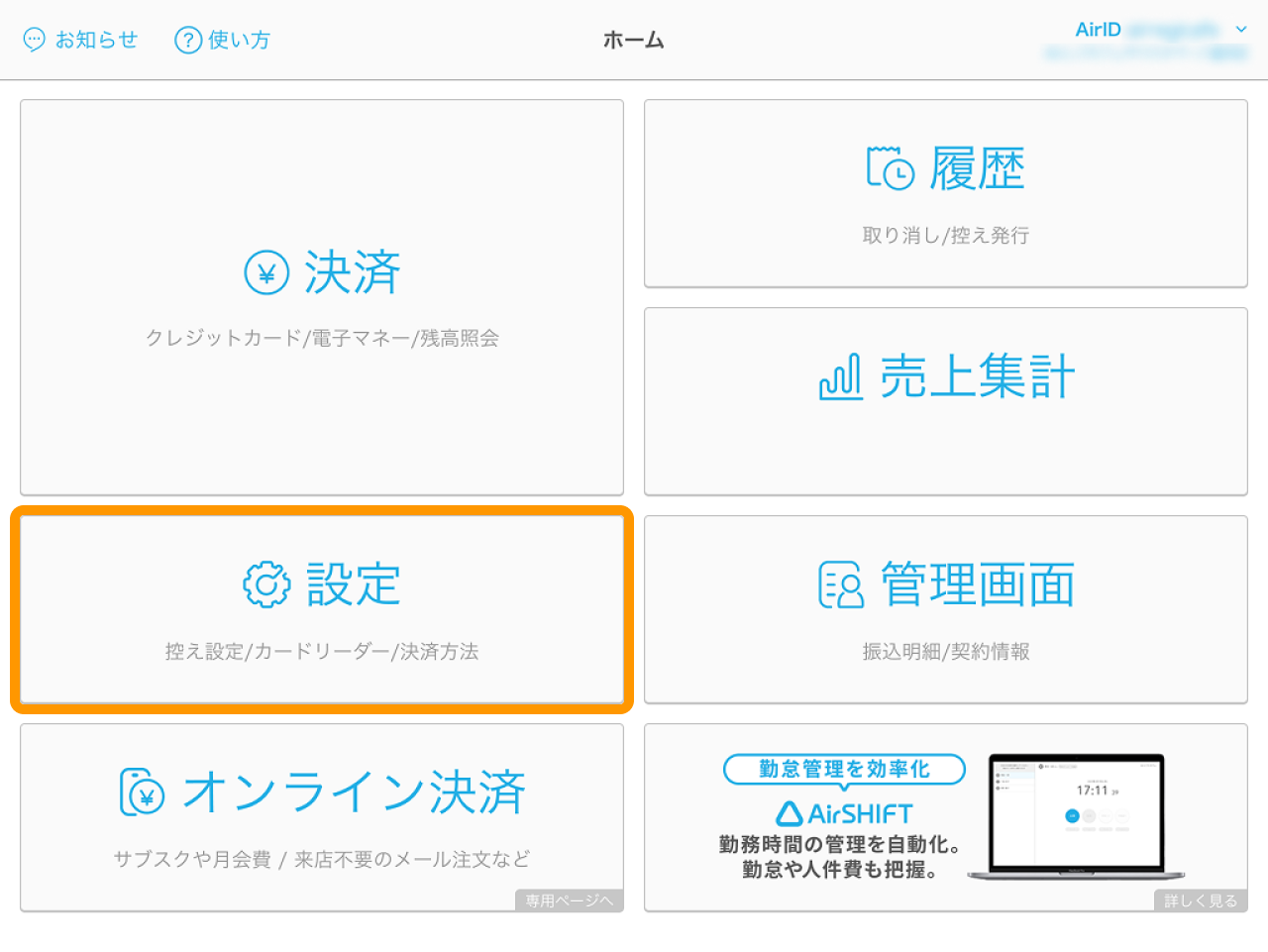
Task: Click the laptop image in AirSHIFT banner
Action: pyautogui.click(x=1077, y=817)
